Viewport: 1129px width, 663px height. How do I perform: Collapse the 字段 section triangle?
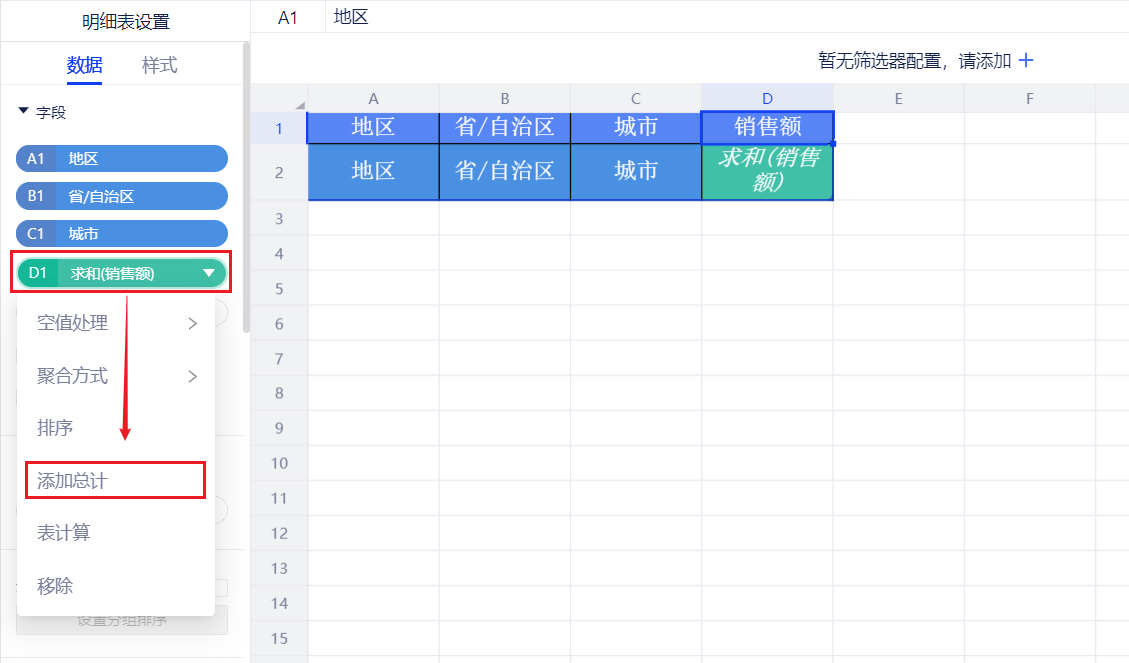(x=23, y=113)
